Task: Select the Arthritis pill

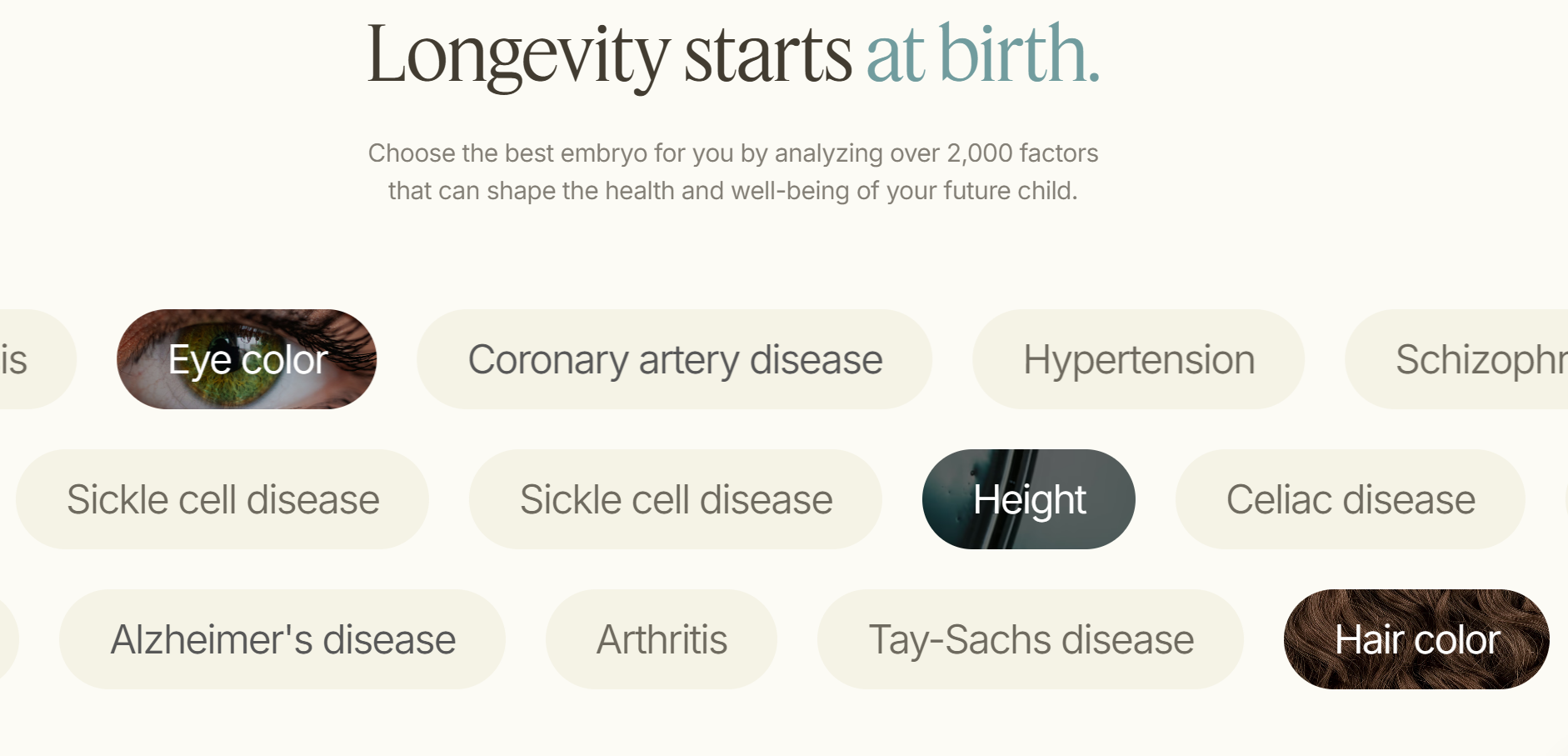Action: click(x=662, y=640)
